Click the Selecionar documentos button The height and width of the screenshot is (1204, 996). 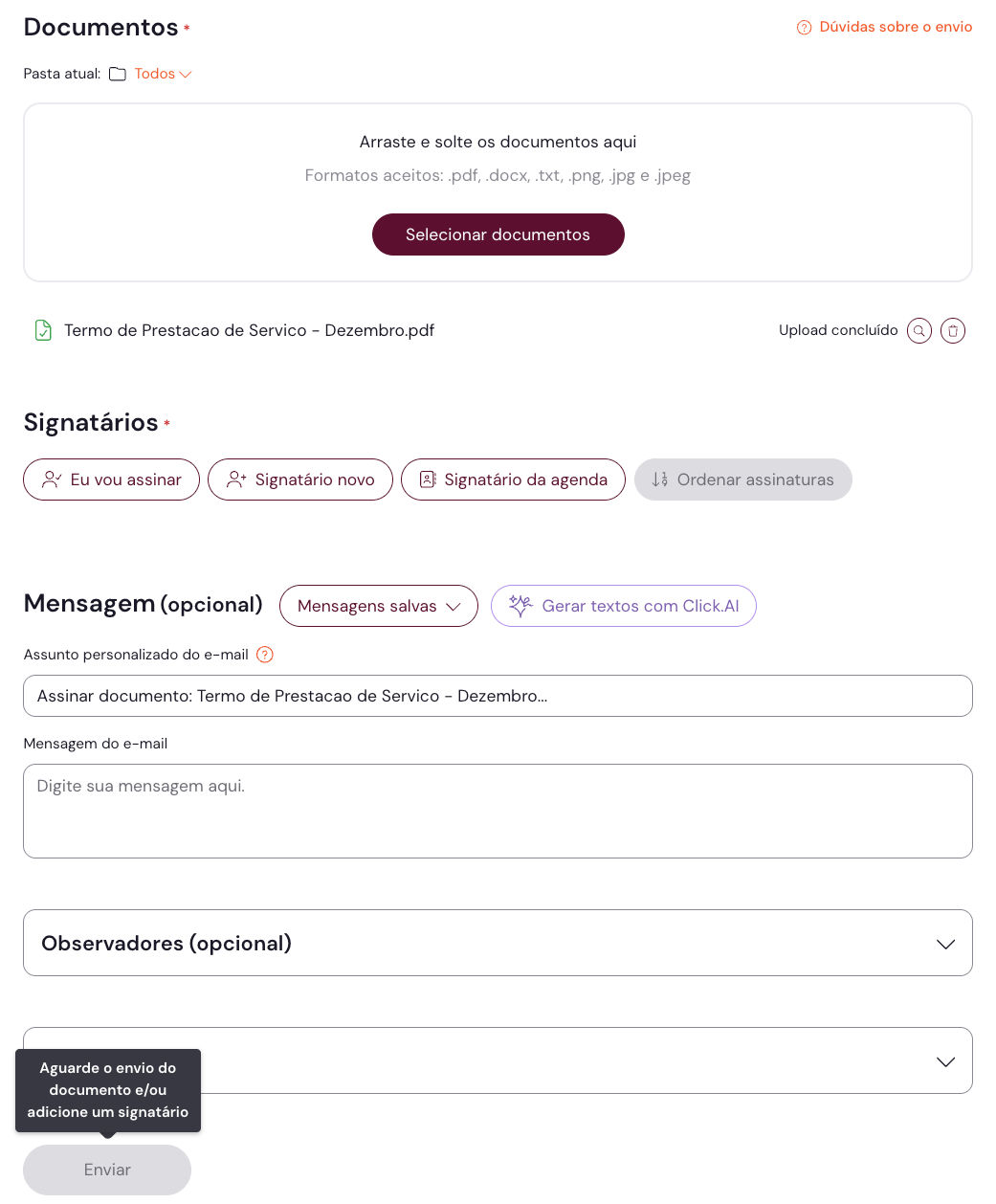click(498, 234)
